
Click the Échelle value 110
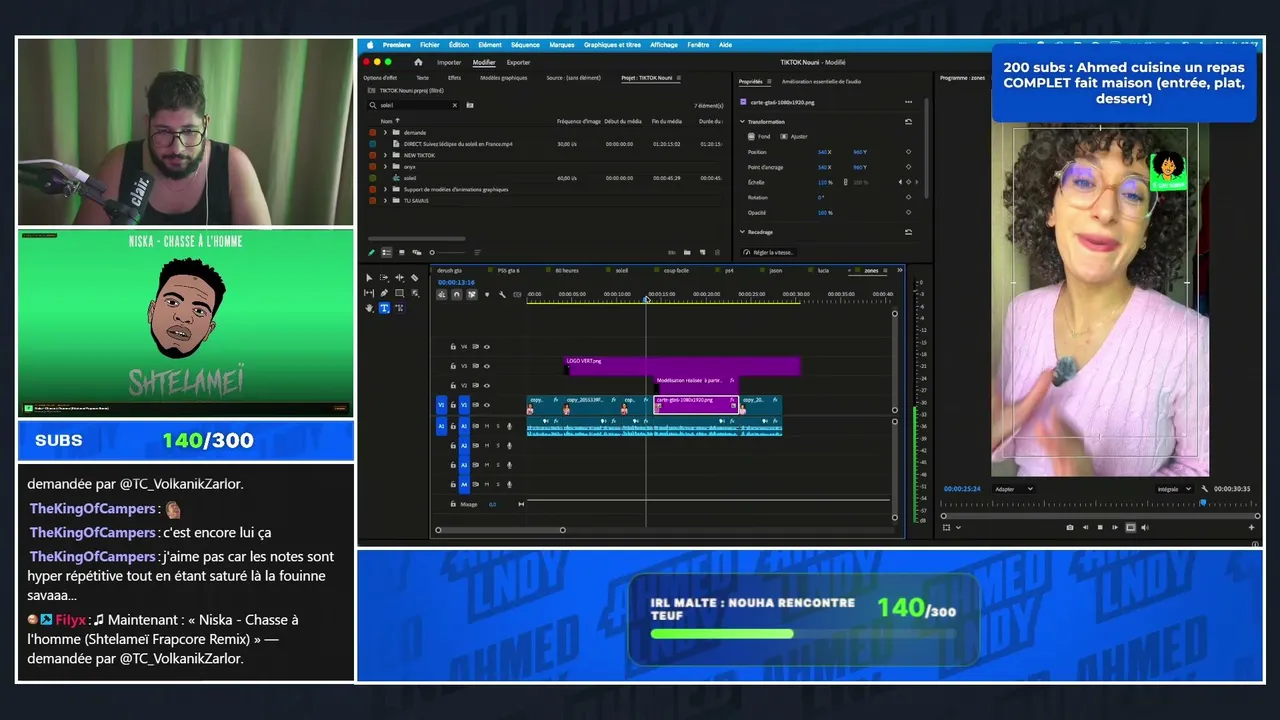824,182
